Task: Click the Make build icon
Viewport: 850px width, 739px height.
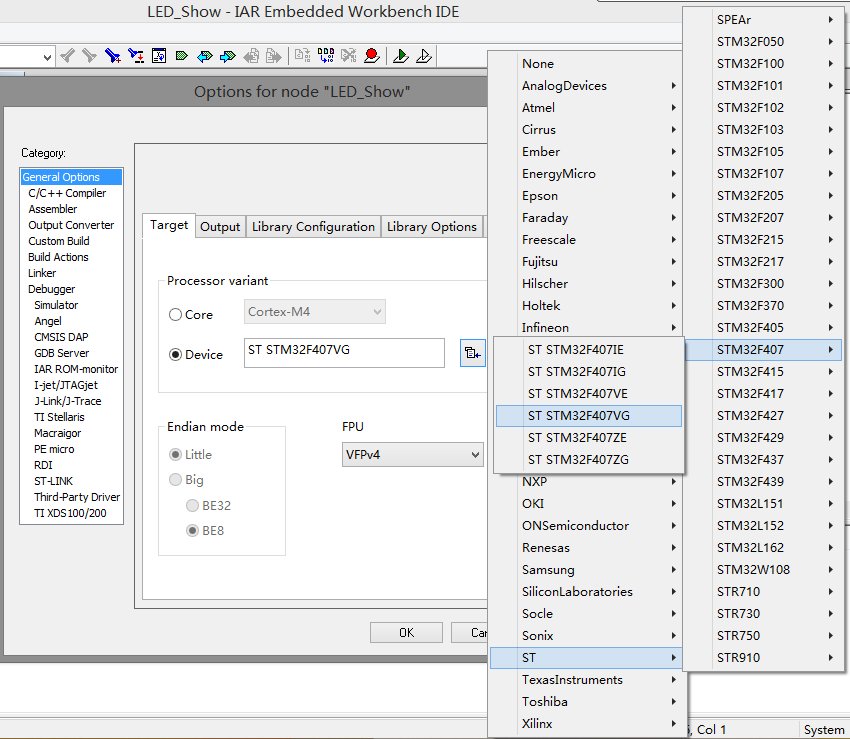Action: (326, 55)
